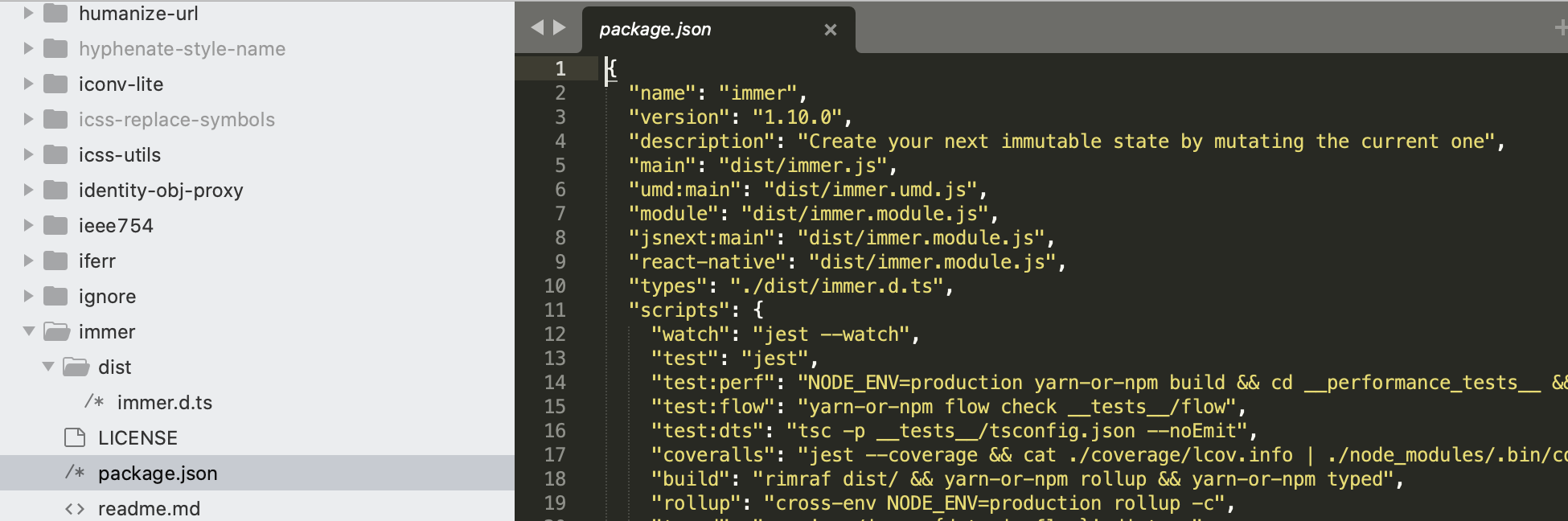Click the humanize-url folder icon
1568x521 pixels.
point(55,13)
